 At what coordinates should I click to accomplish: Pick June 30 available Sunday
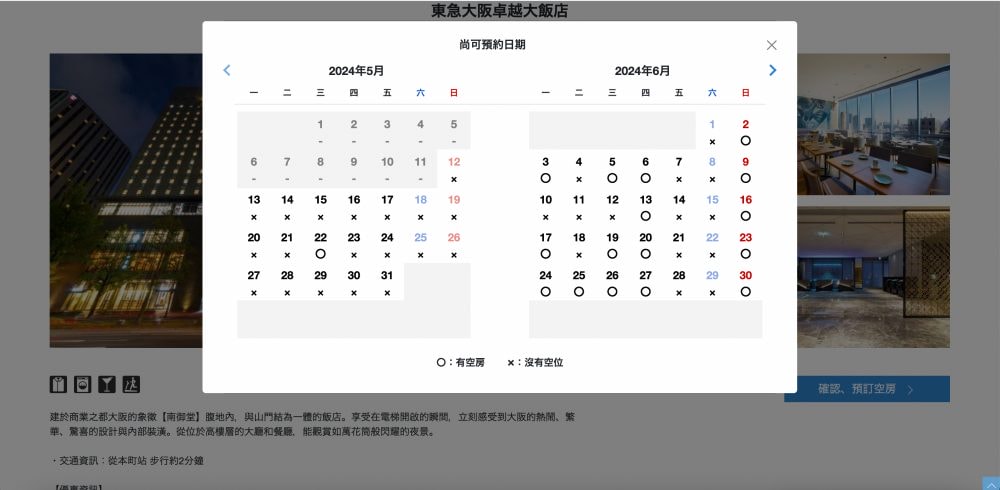click(x=746, y=283)
